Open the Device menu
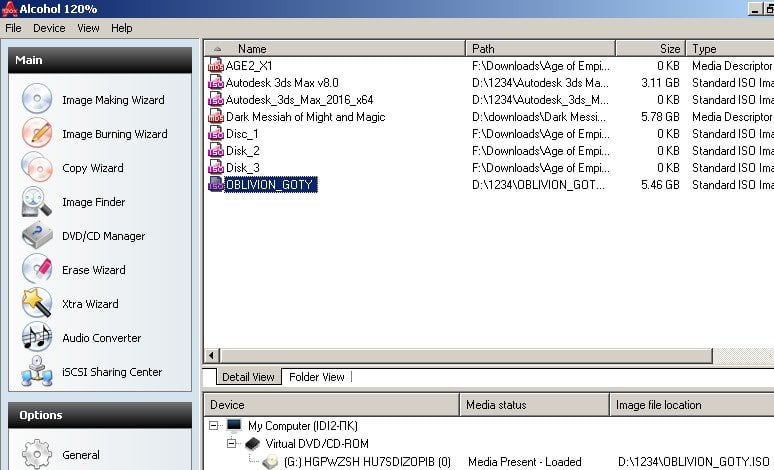The width and height of the screenshot is (774, 470). pos(49,28)
